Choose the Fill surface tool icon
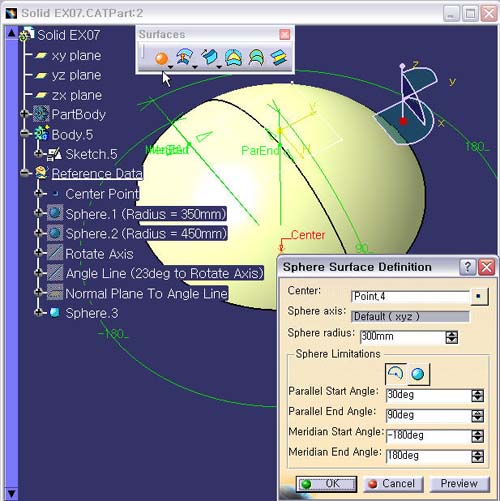 click(233, 57)
